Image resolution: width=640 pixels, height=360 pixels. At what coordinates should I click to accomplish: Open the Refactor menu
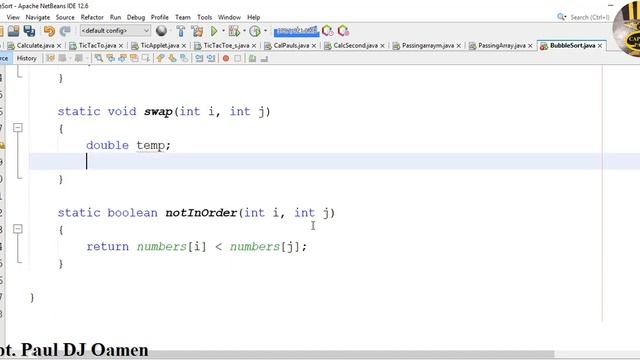click(x=92, y=17)
